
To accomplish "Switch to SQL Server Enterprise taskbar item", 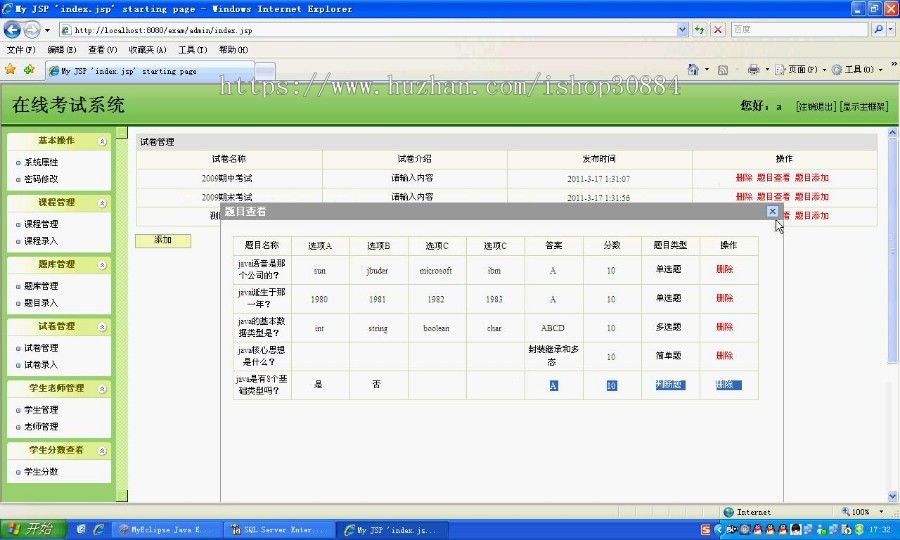I will click(278, 530).
